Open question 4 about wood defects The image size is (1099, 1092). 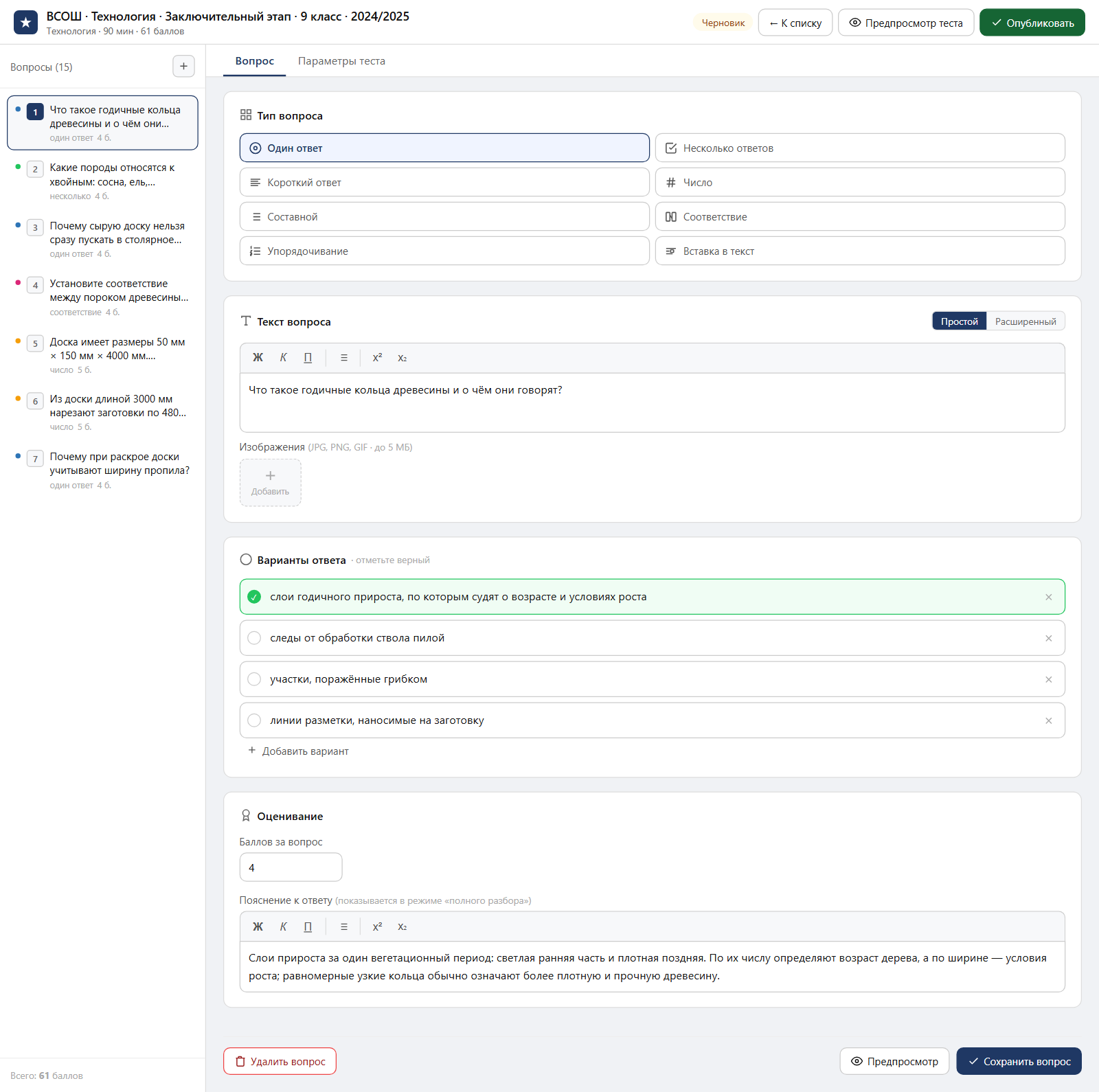(x=103, y=297)
